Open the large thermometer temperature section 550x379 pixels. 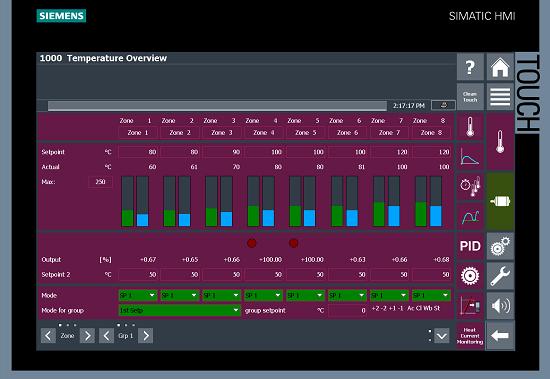point(500,141)
